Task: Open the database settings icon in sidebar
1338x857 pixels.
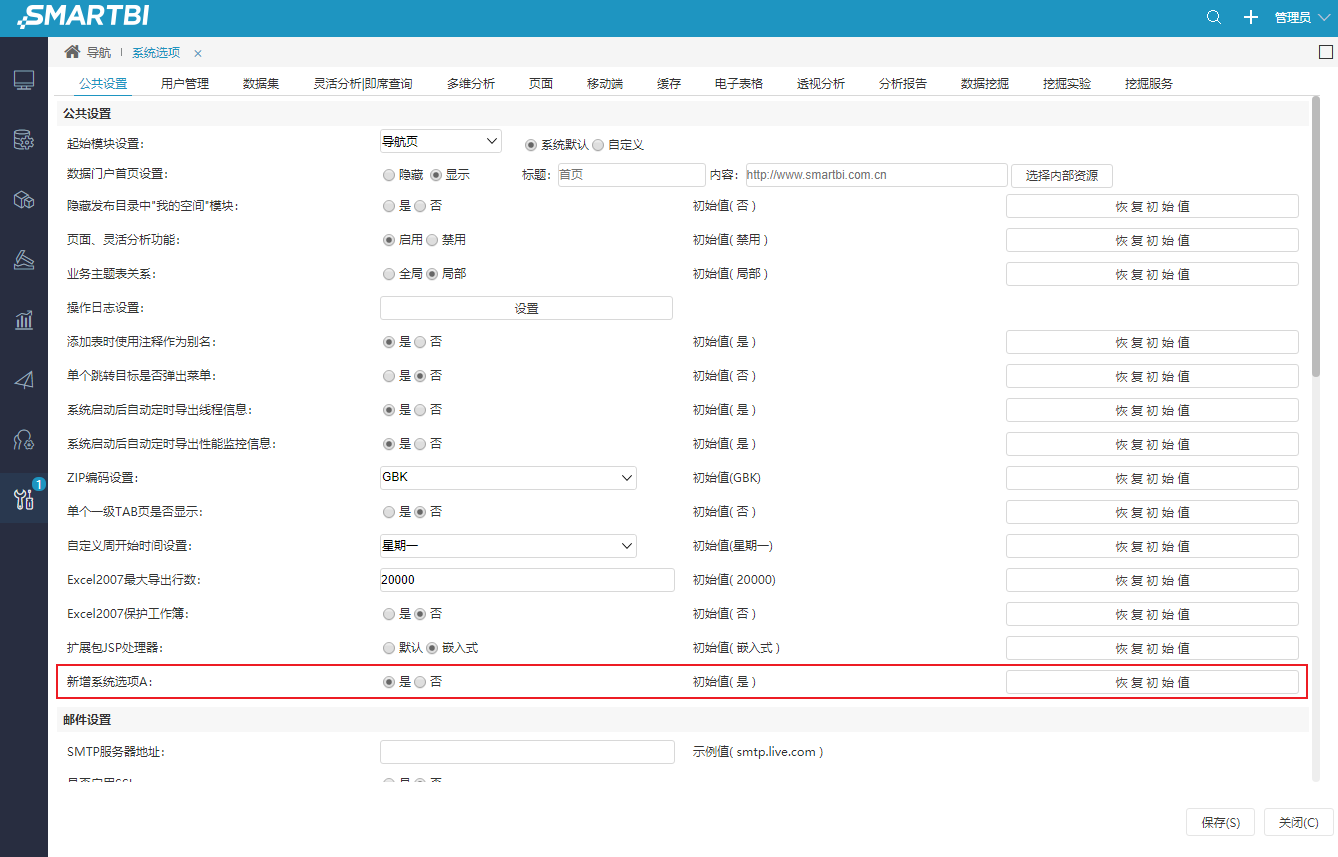Action: 24,140
